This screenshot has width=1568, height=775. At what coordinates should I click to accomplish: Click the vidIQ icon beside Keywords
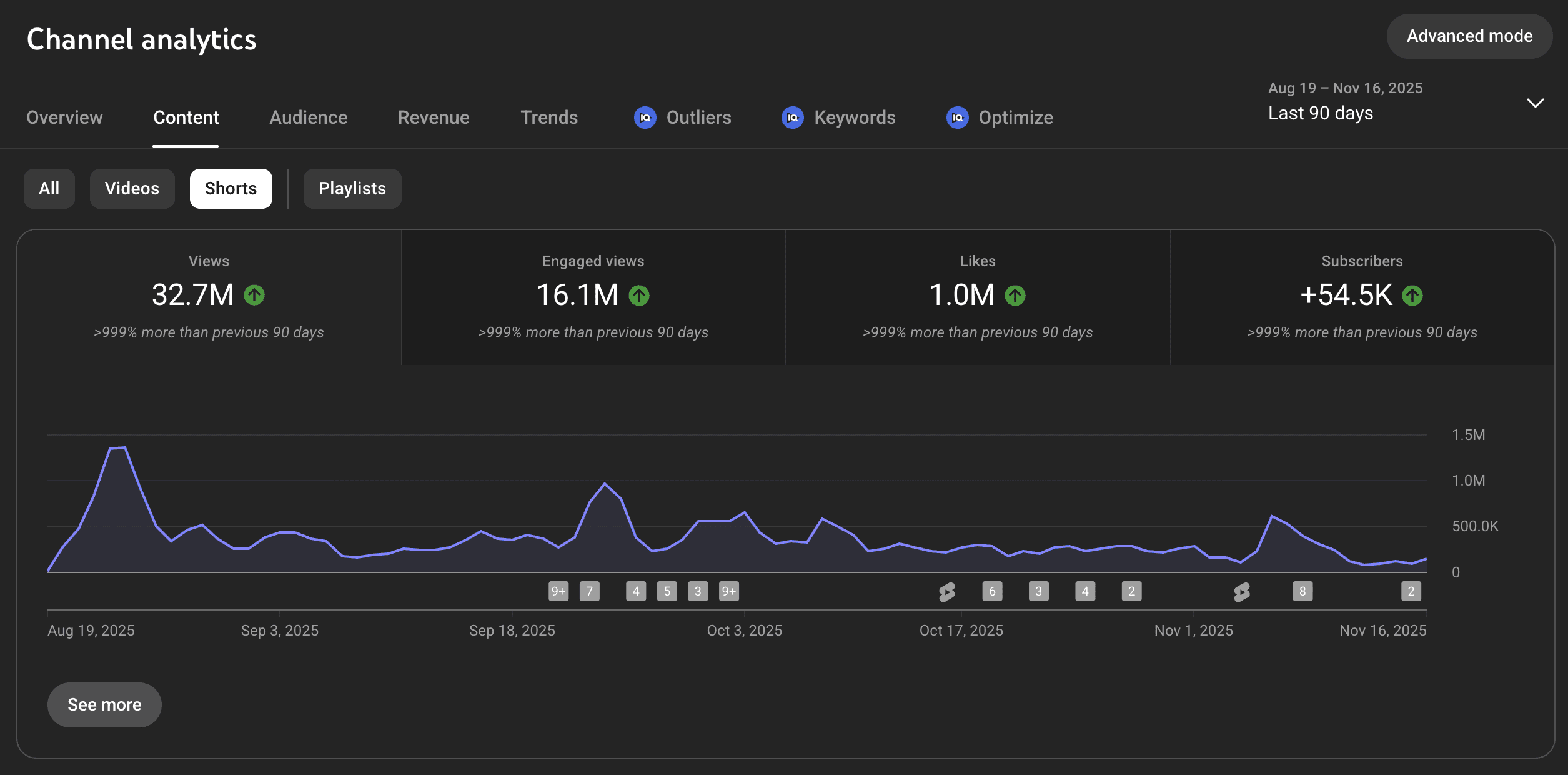[792, 117]
